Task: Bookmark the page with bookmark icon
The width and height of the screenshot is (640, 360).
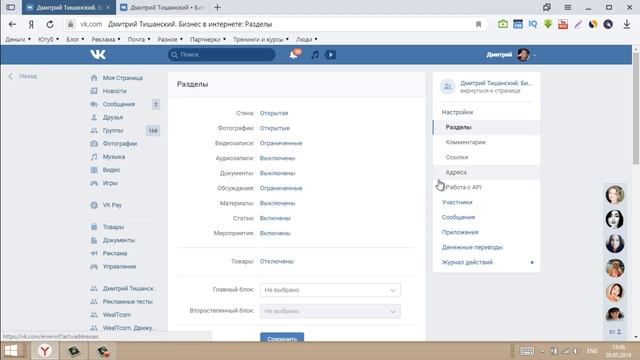Action: coord(478,24)
